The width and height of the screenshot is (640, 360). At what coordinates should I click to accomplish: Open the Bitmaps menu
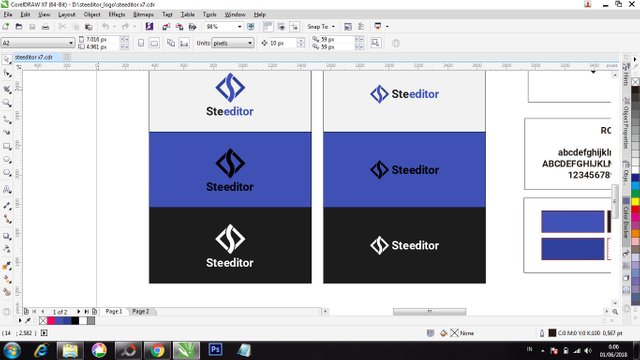pos(143,14)
